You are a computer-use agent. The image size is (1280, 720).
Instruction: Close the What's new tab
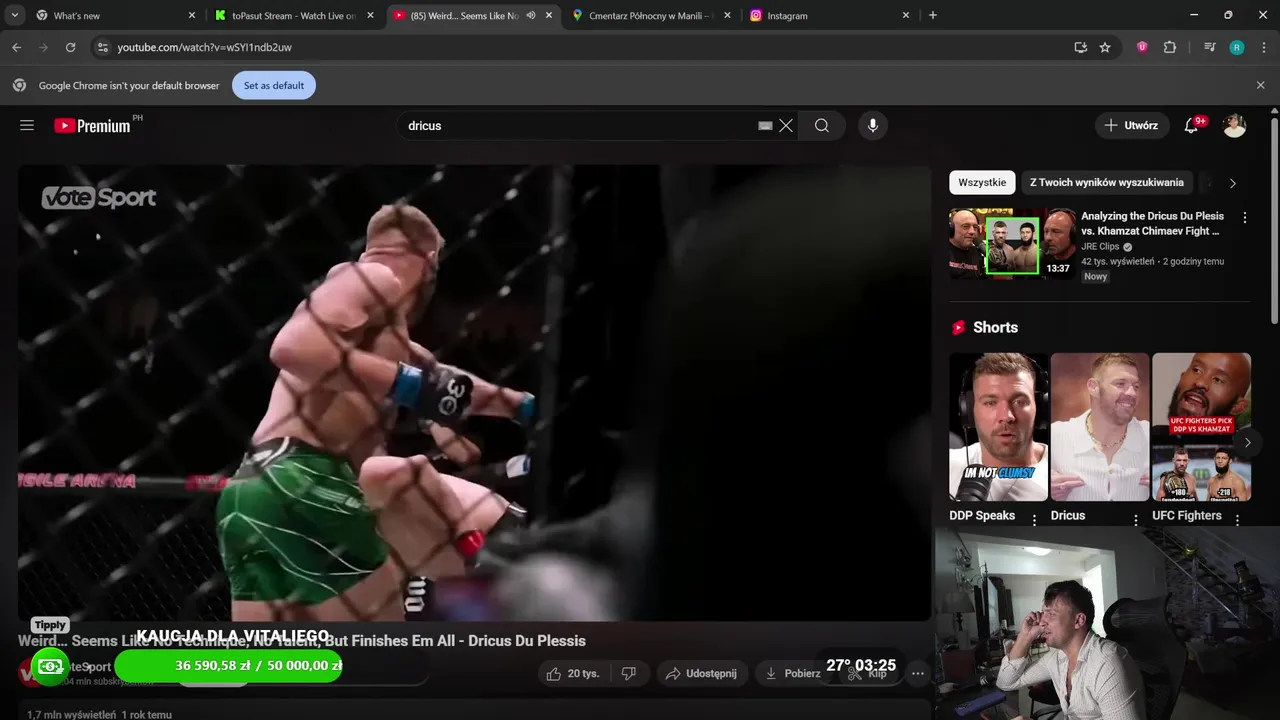pos(192,15)
